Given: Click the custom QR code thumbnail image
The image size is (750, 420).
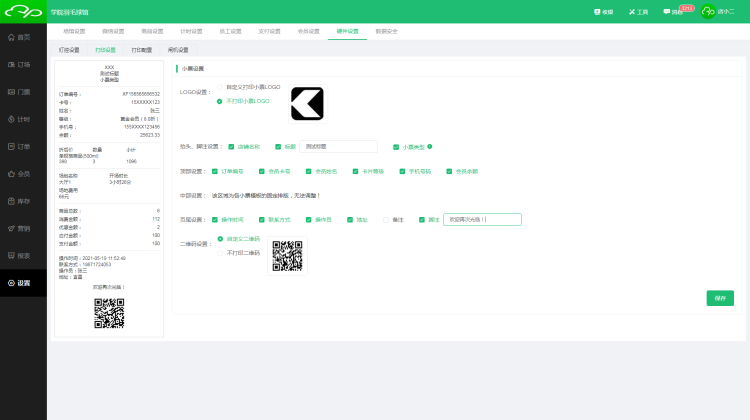Looking at the screenshot, I should [287, 255].
